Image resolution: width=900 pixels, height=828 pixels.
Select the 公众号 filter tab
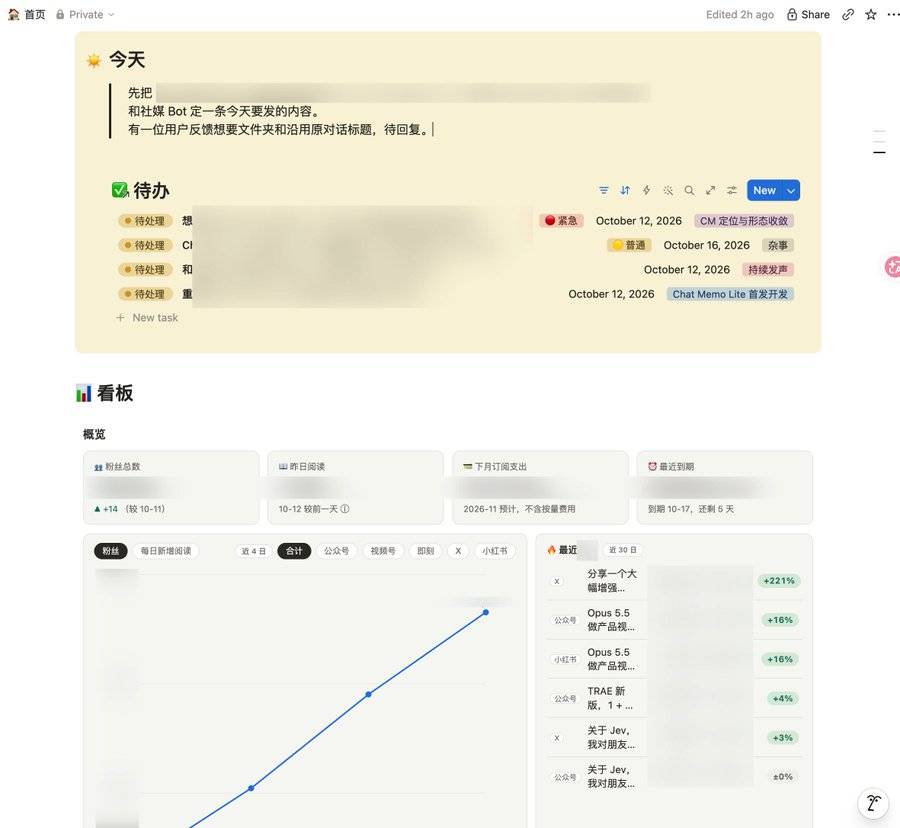336,551
